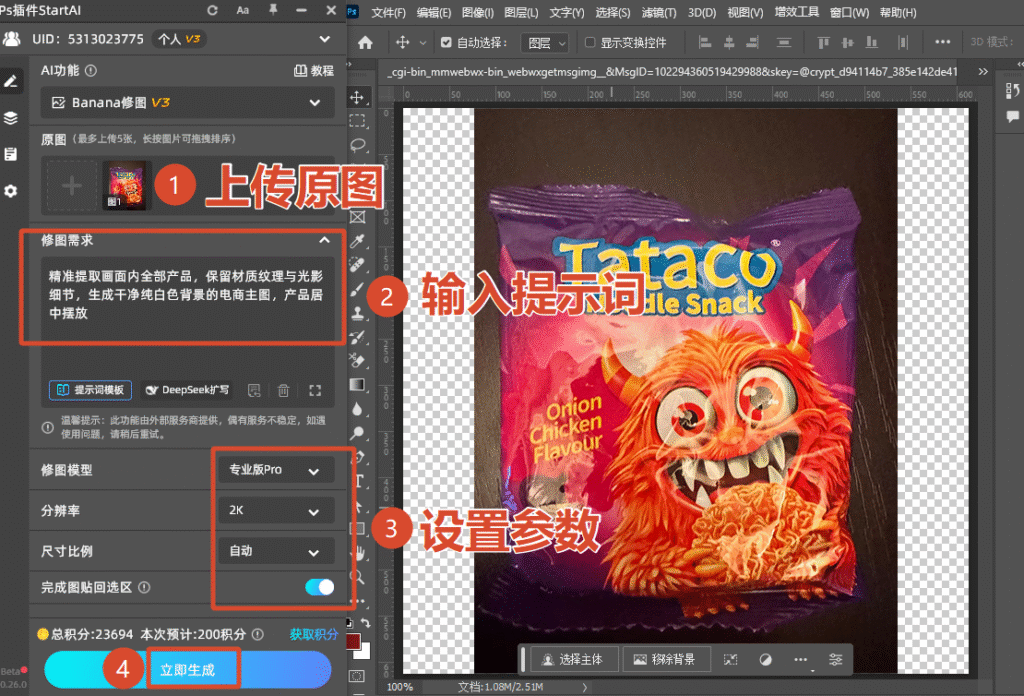Viewport: 1024px width, 696px height.
Task: Click align bottom edges icon
Action: (871, 42)
